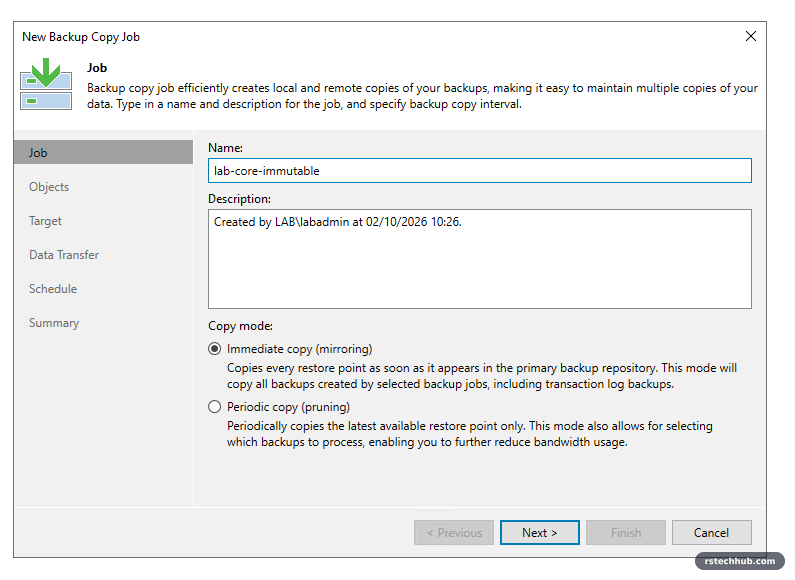Close the New Backup Copy Job dialog
Image resolution: width=795 pixels, height=580 pixels.
(x=751, y=37)
